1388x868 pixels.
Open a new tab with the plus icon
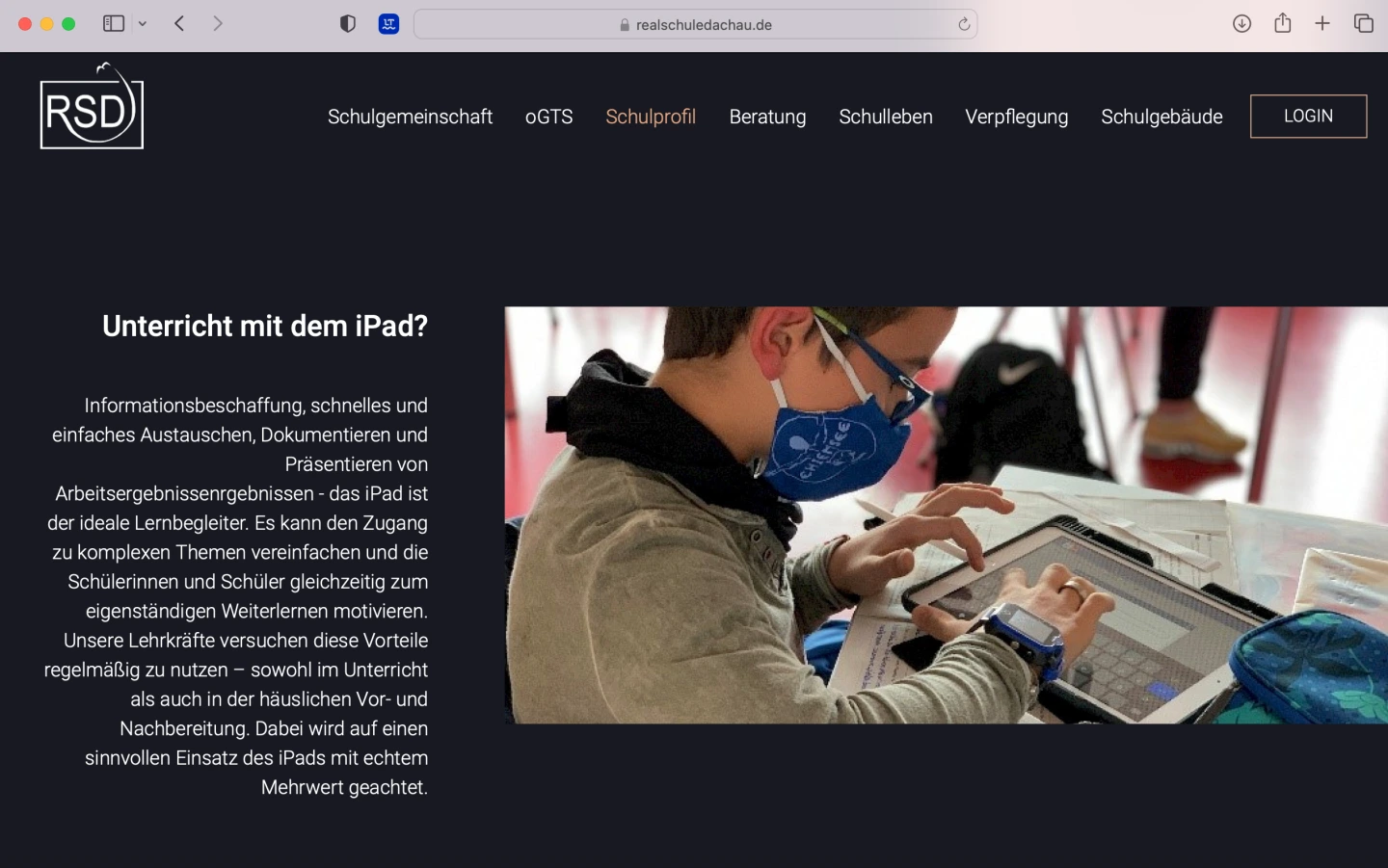(1322, 24)
